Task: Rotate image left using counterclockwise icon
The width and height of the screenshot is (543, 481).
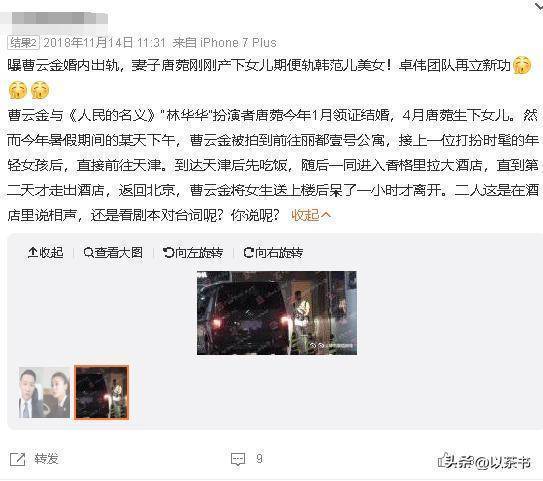Action: click(x=168, y=252)
